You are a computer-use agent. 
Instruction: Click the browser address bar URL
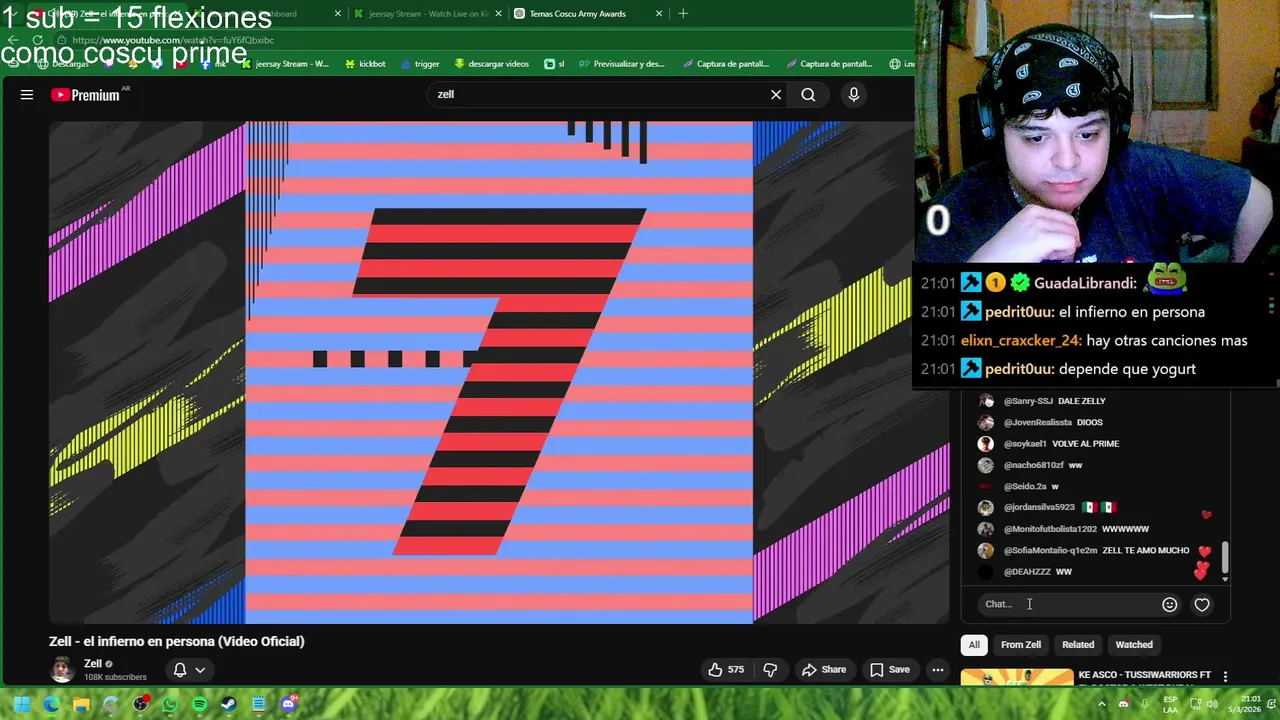(173, 40)
